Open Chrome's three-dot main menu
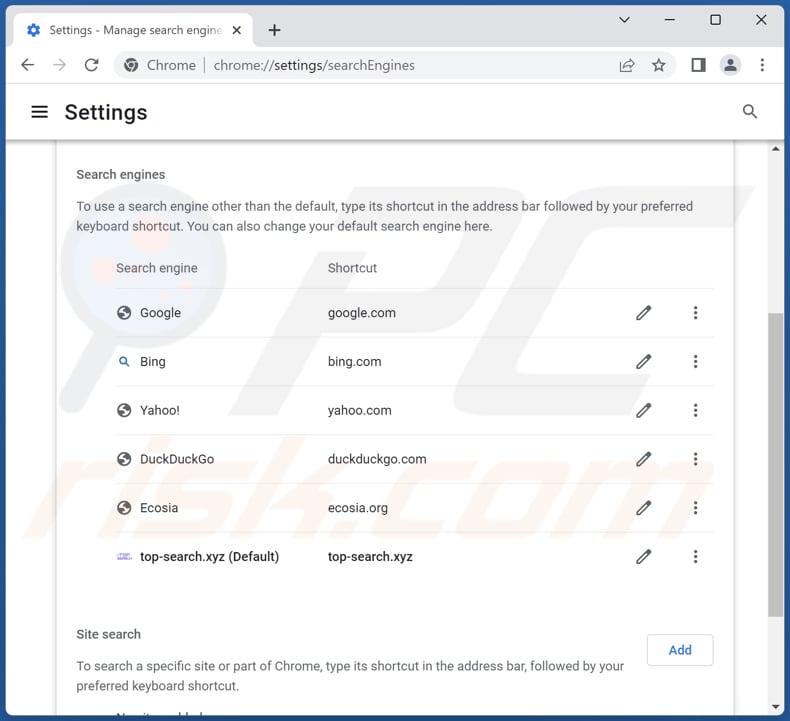Viewport: 790px width, 721px height. pyautogui.click(x=762, y=65)
